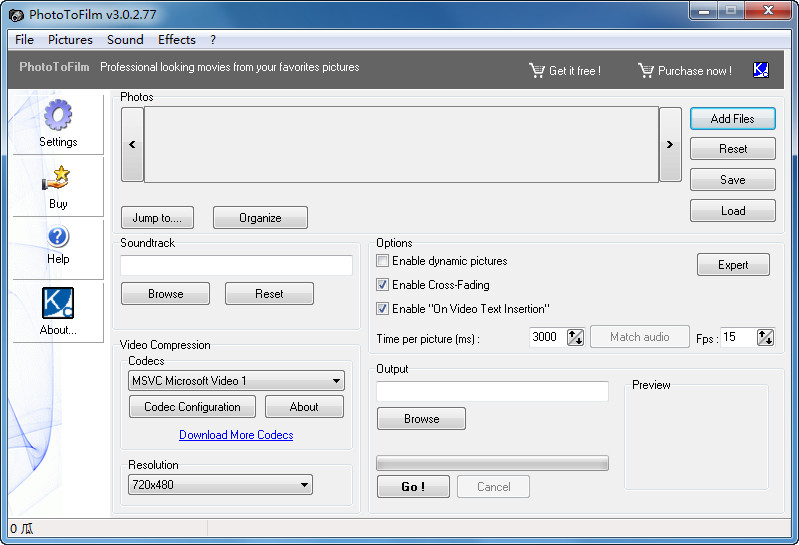Open the File menu
The width and height of the screenshot is (799, 545).
point(24,40)
